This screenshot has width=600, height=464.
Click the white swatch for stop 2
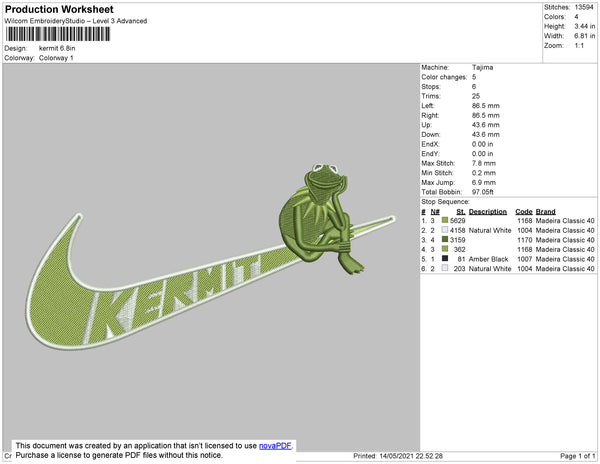[x=445, y=230]
